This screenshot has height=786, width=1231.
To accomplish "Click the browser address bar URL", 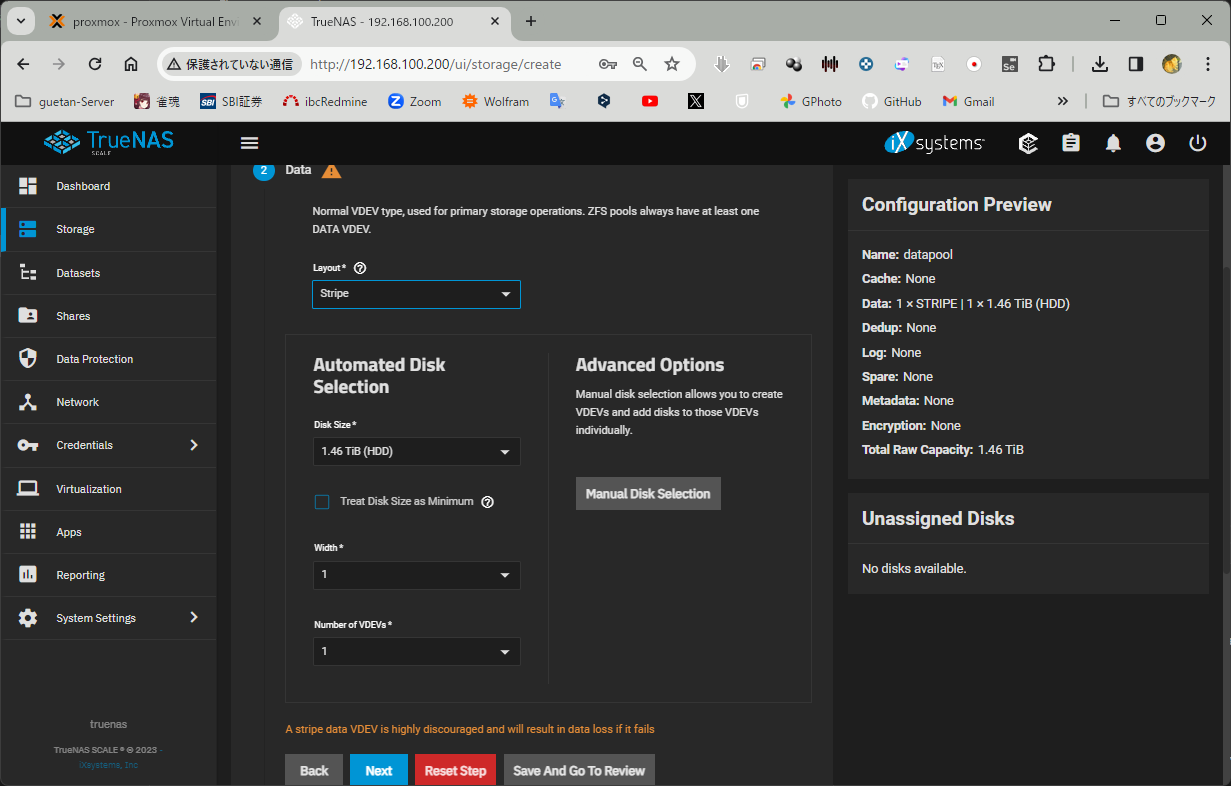I will (435, 64).
